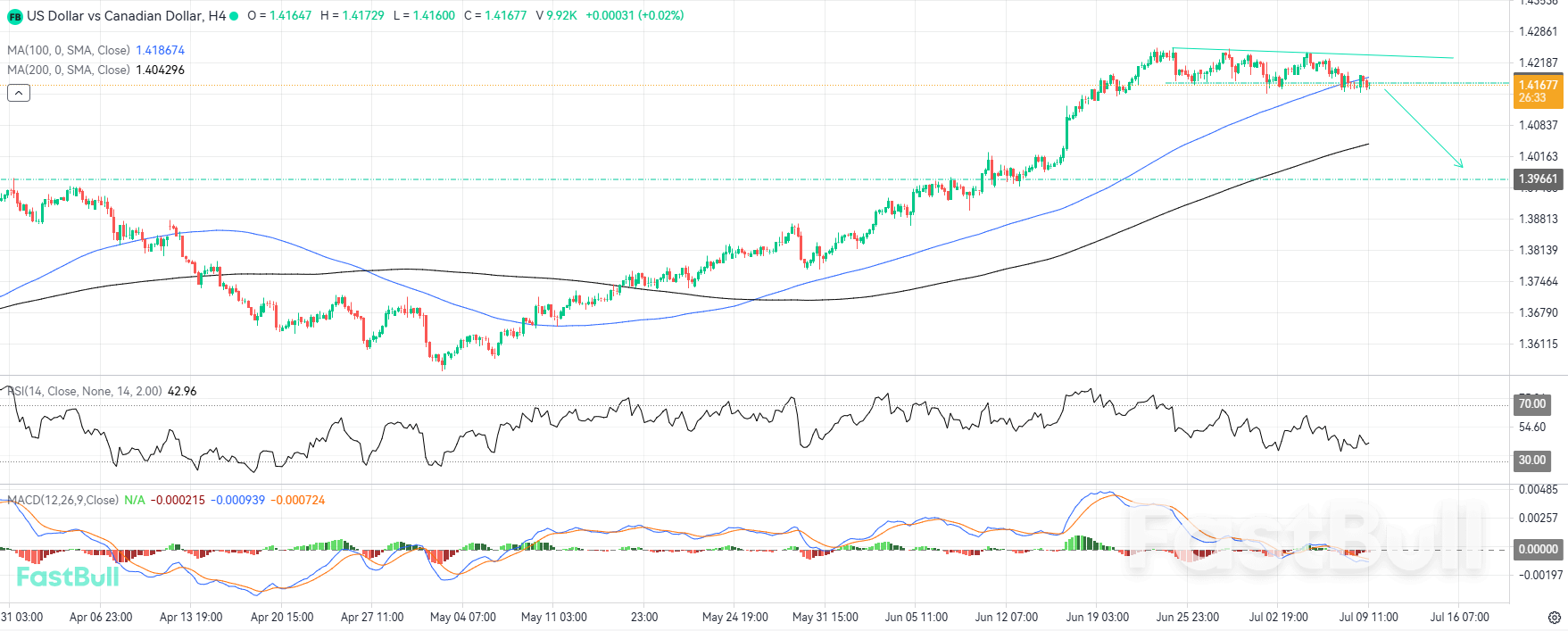Select the MA(200, 0, SMA, Close) indicator legend
The width and height of the screenshot is (1568, 631).
pos(69,70)
